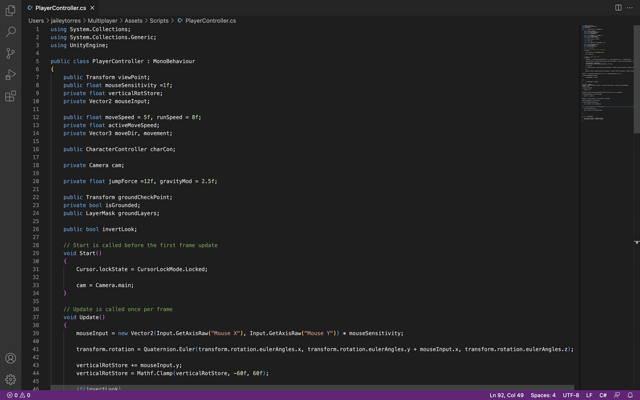Click the minimap code overview
This screenshot has height=400, width=640.
[607, 73]
